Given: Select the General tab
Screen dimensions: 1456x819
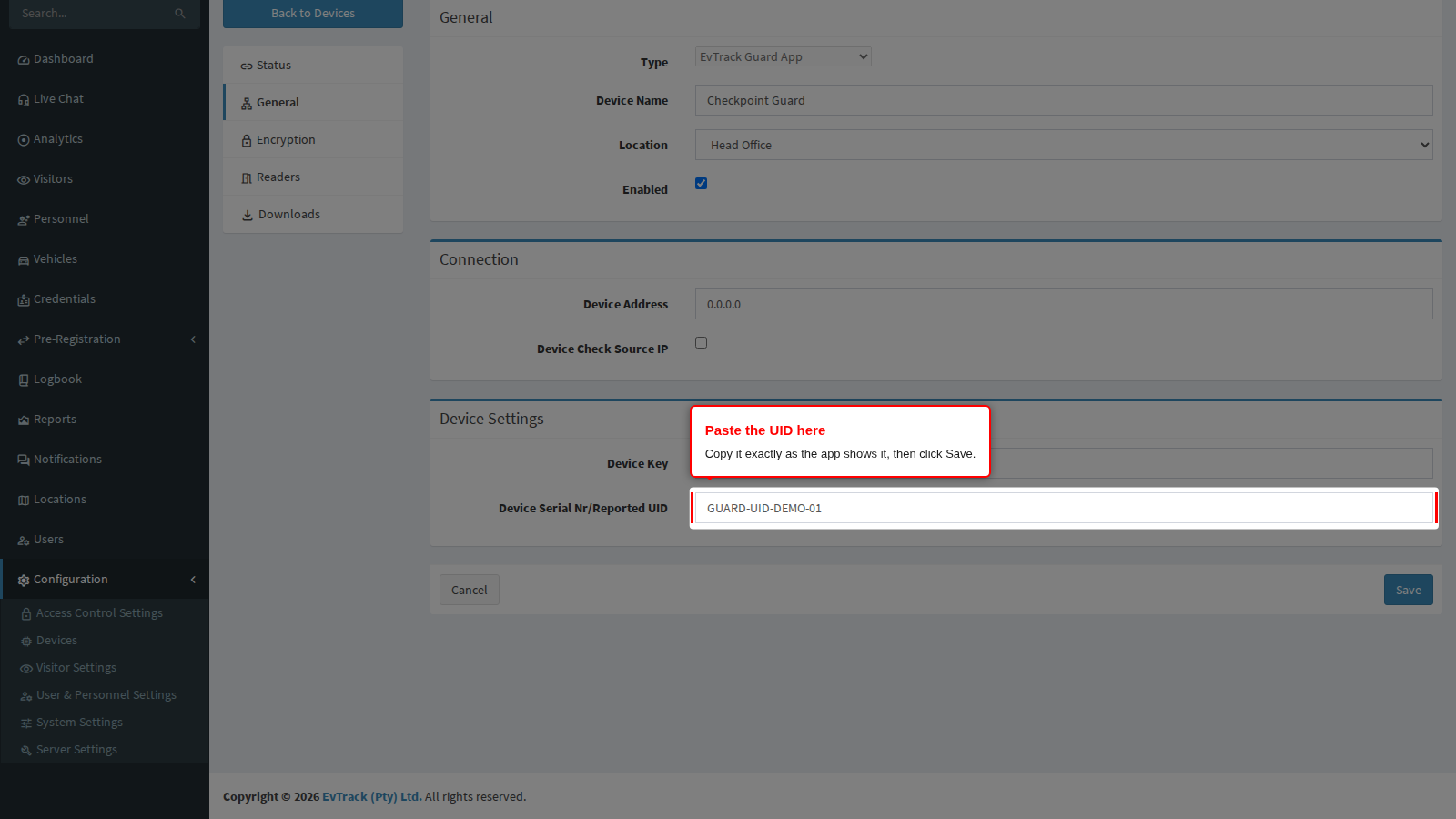Looking at the screenshot, I should point(313,103).
